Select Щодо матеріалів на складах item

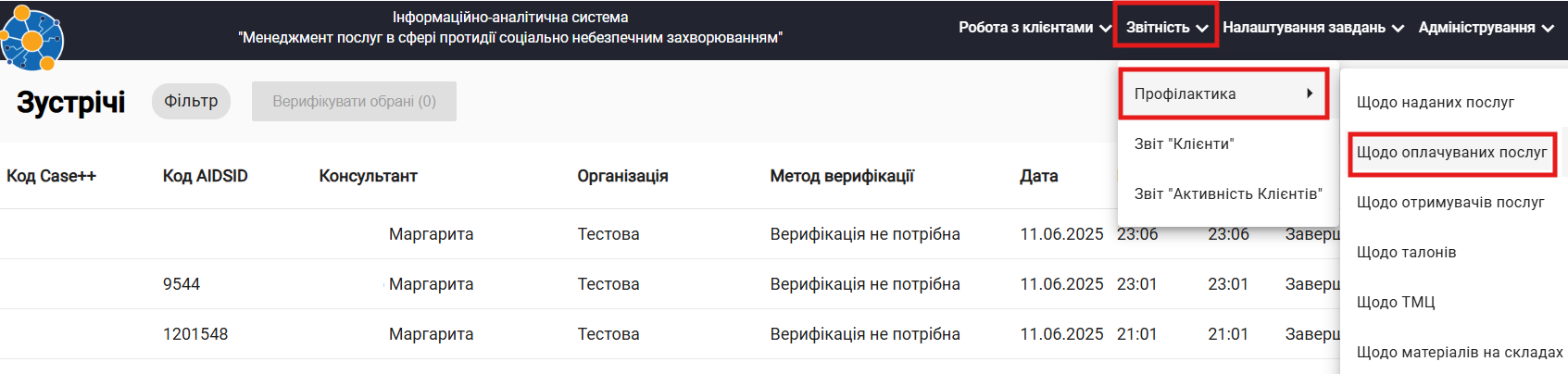pyautogui.click(x=1459, y=352)
